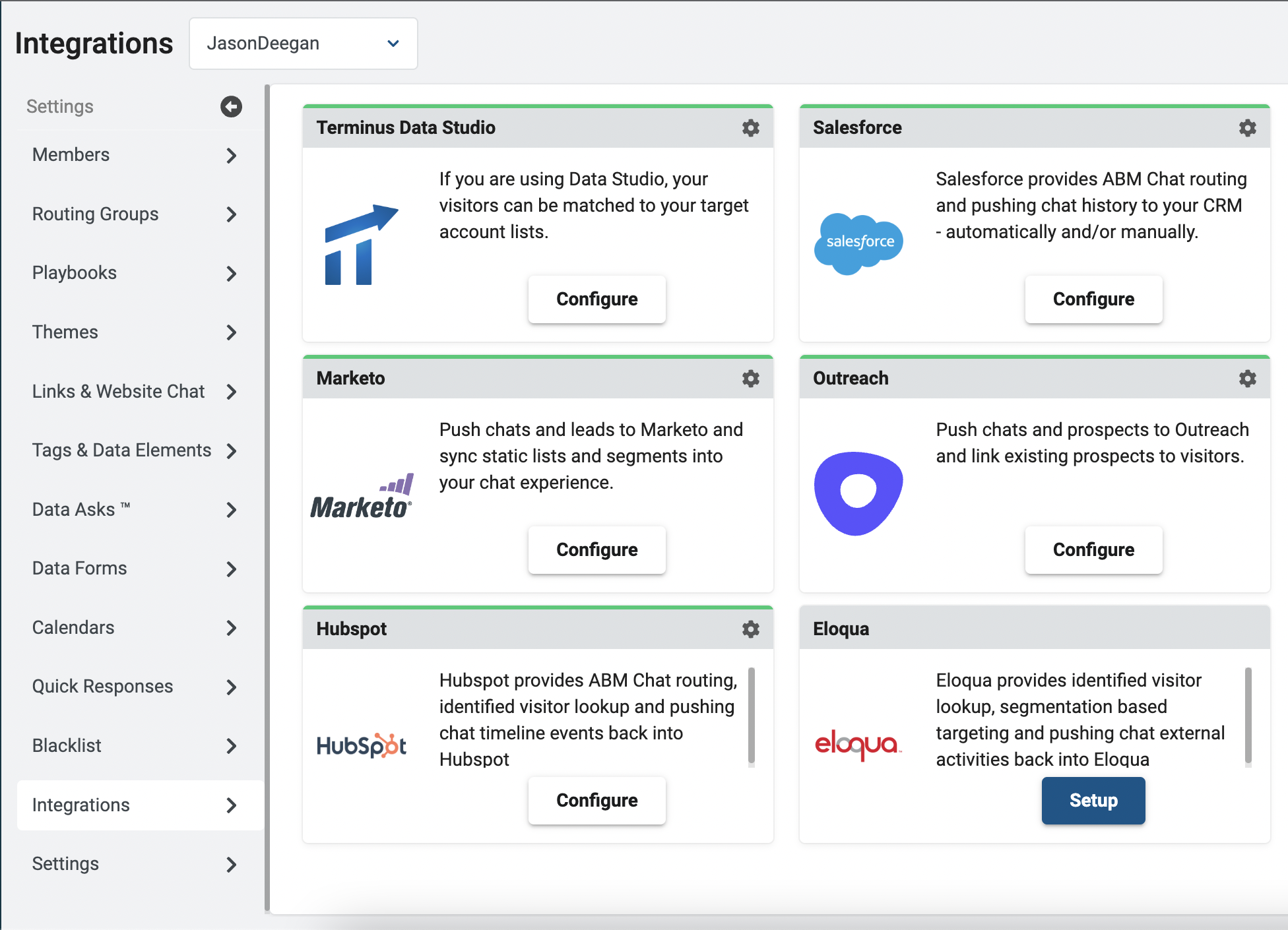Open Calendars menu item
1288x930 pixels.
coord(140,628)
